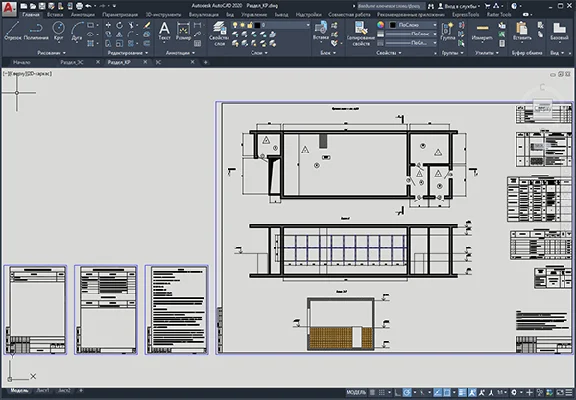The width and height of the screenshot is (576, 400).
Task: Expand the Редактирование panel dropdown
Action: (128, 53)
